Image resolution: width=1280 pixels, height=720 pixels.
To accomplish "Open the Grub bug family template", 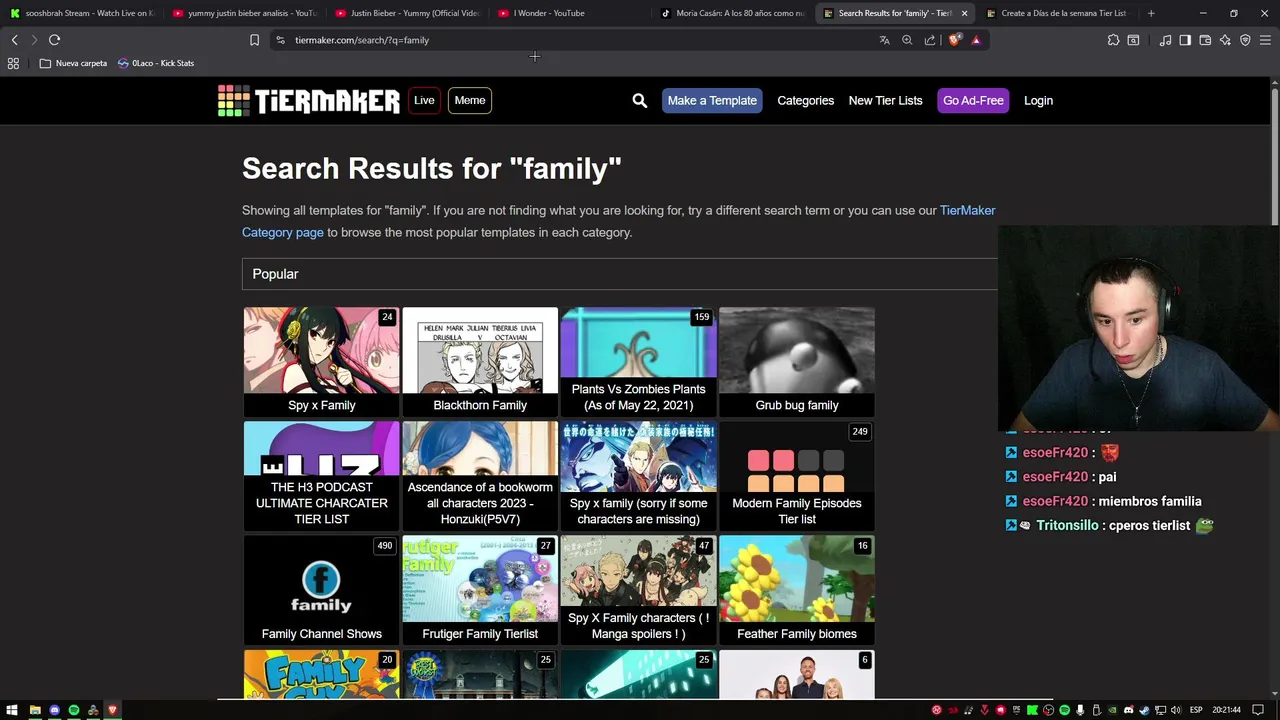I will coord(797,362).
